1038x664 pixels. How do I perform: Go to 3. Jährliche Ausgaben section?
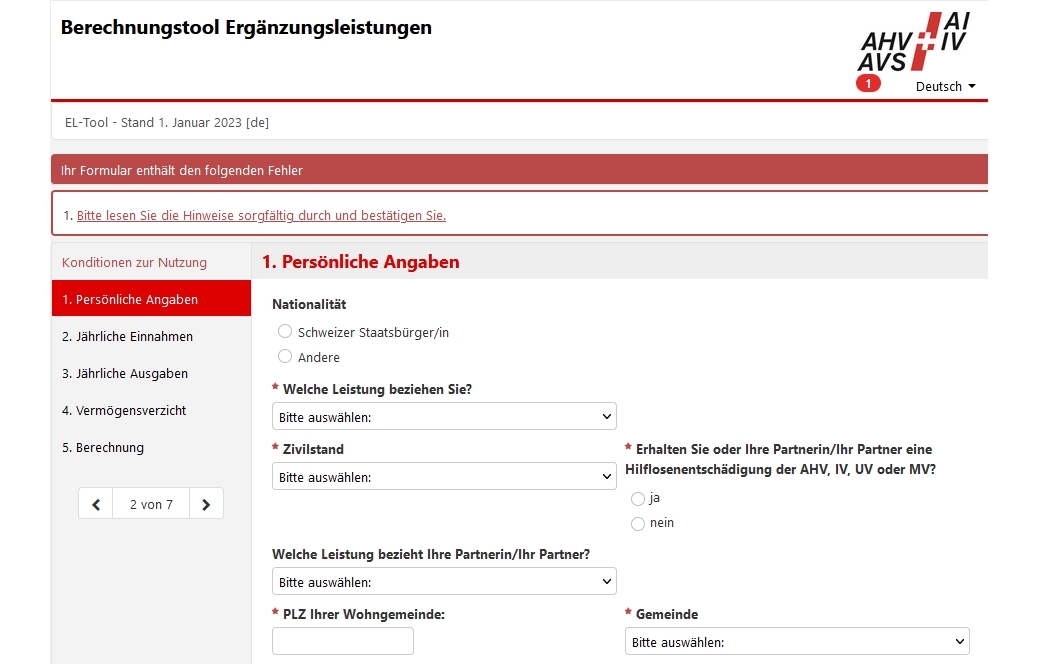(x=125, y=374)
